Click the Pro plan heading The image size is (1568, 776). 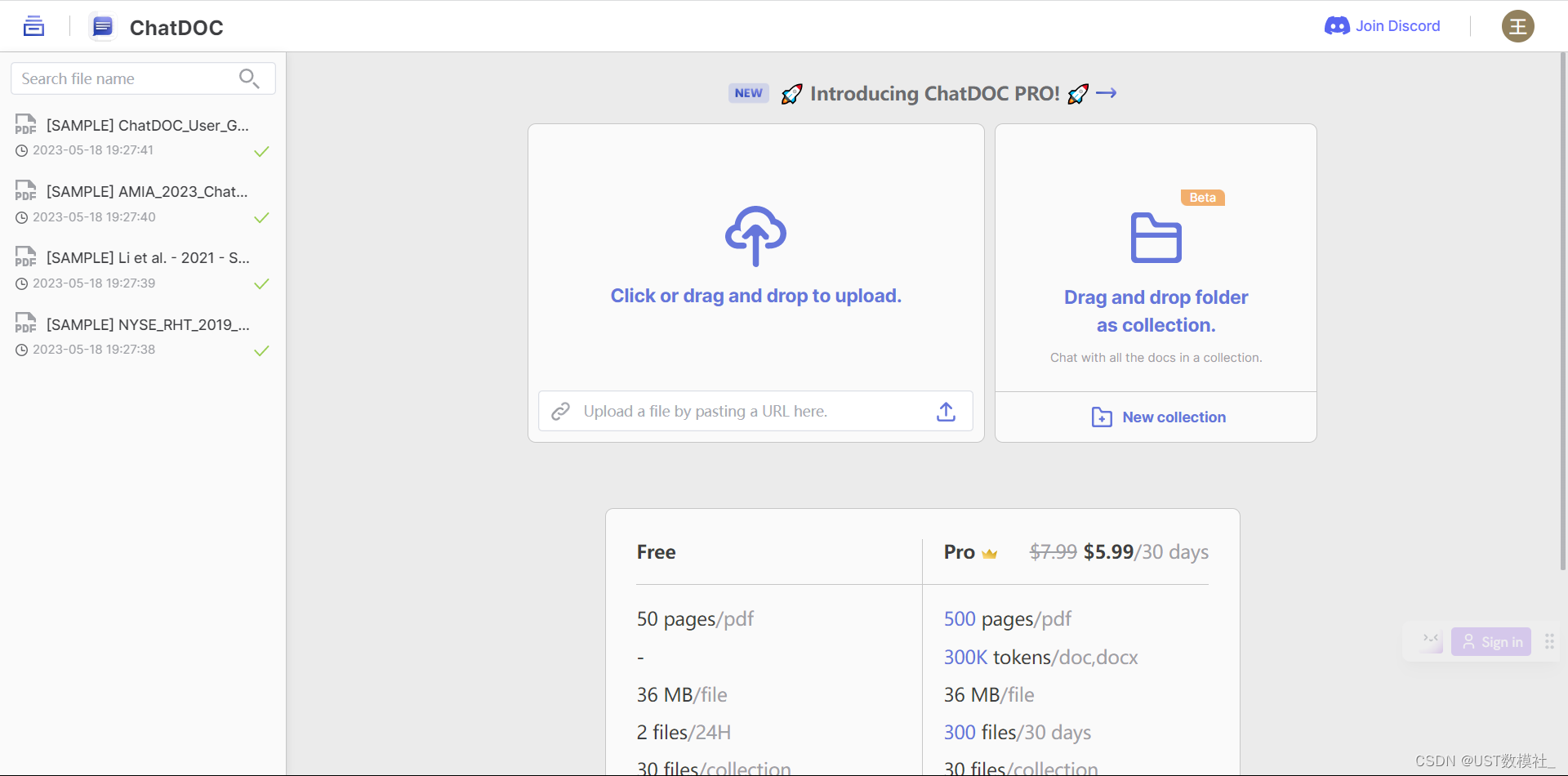coord(960,552)
